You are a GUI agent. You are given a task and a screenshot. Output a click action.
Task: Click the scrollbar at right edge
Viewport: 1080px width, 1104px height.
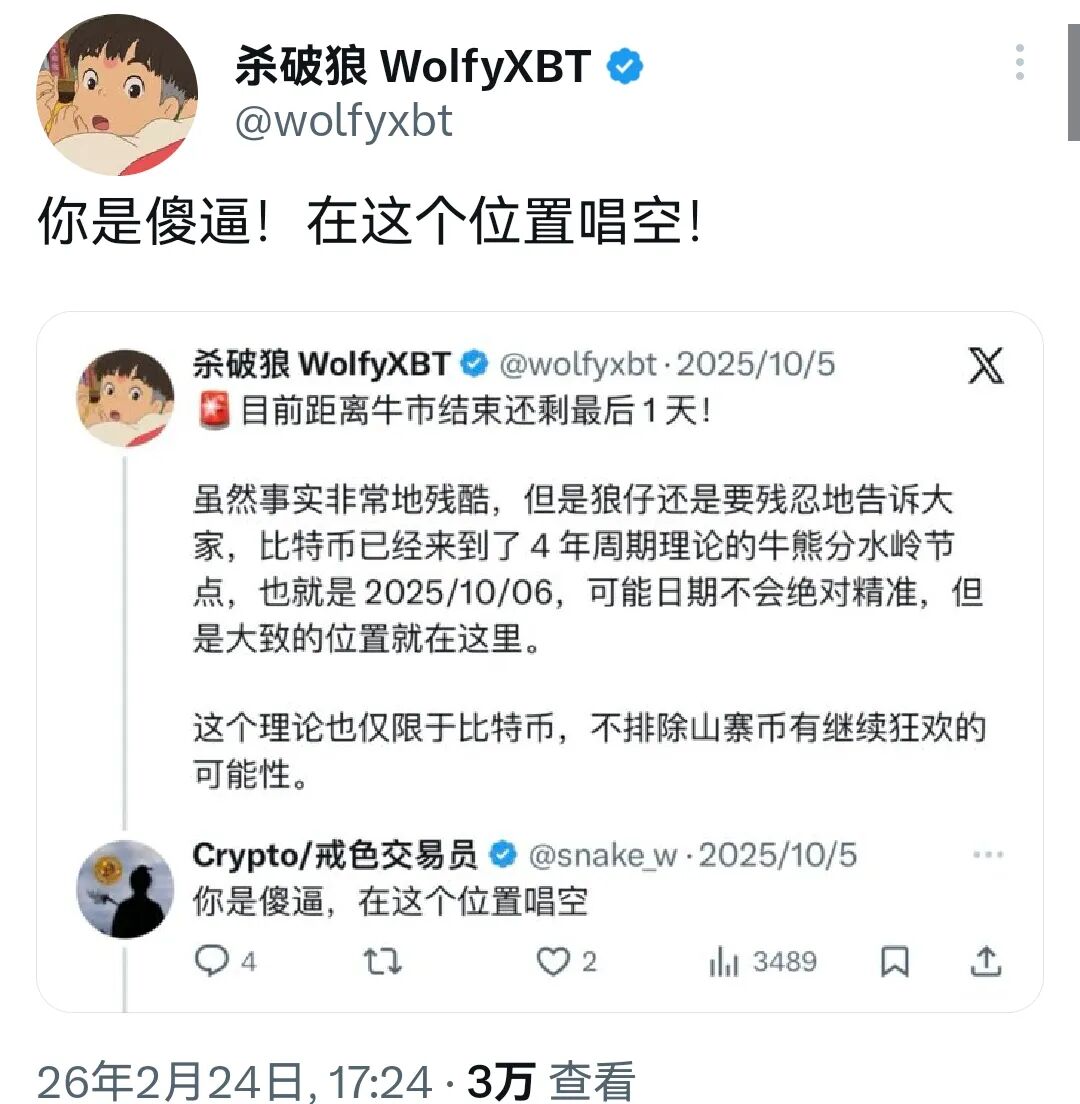point(1074,82)
